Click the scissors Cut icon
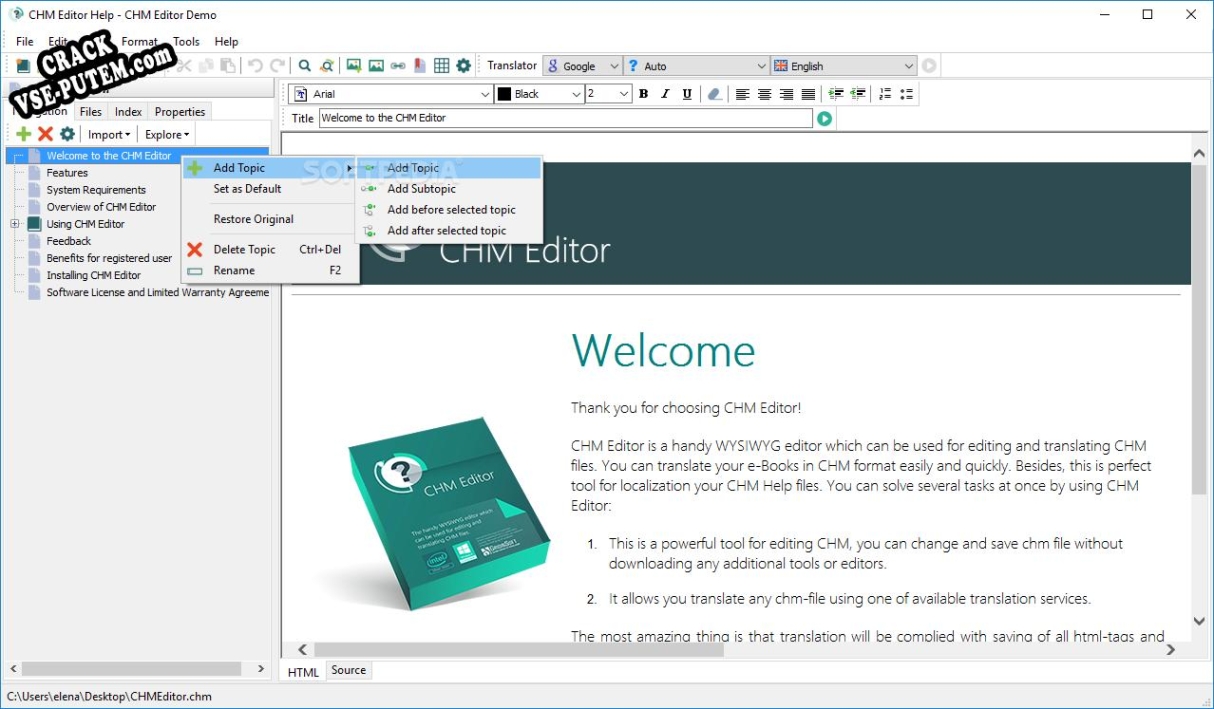The image size is (1214, 709). [x=184, y=66]
